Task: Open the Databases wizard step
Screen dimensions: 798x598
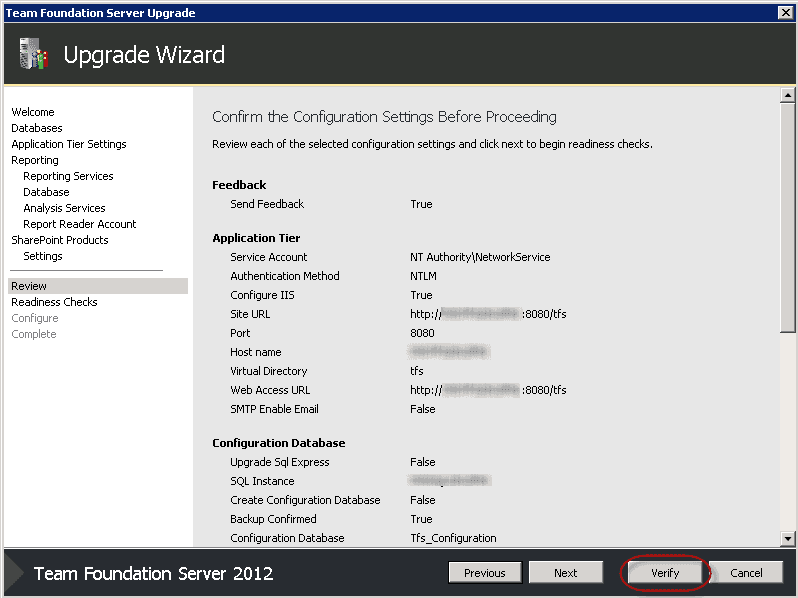Action: point(37,128)
